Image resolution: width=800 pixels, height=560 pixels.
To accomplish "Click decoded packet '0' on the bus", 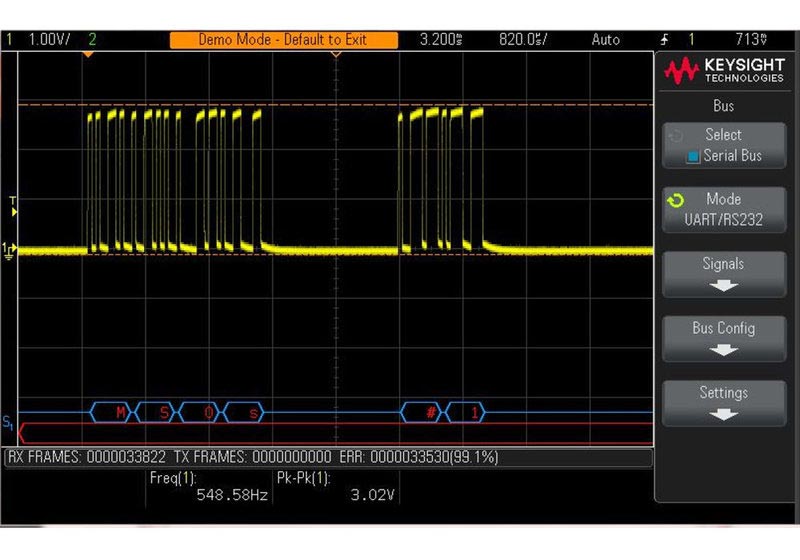I will [199, 412].
